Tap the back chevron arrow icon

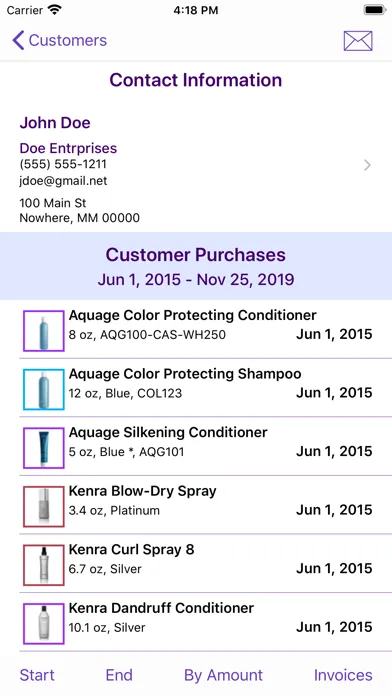(x=18, y=40)
